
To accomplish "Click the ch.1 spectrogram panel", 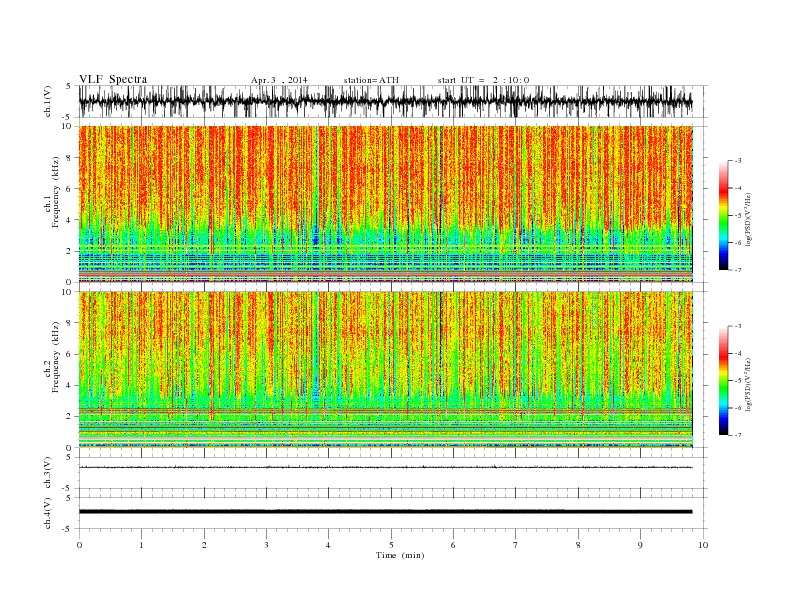I will (385, 204).
